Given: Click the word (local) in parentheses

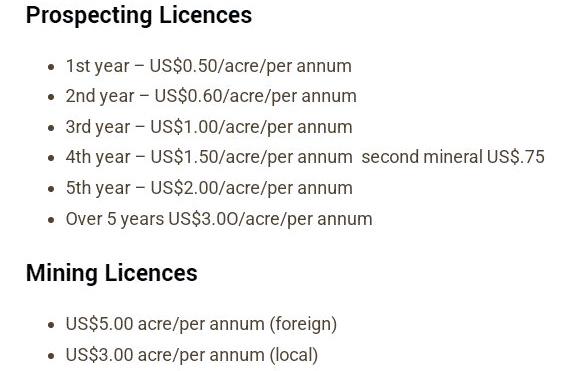Looking at the screenshot, I should tap(294, 355).
